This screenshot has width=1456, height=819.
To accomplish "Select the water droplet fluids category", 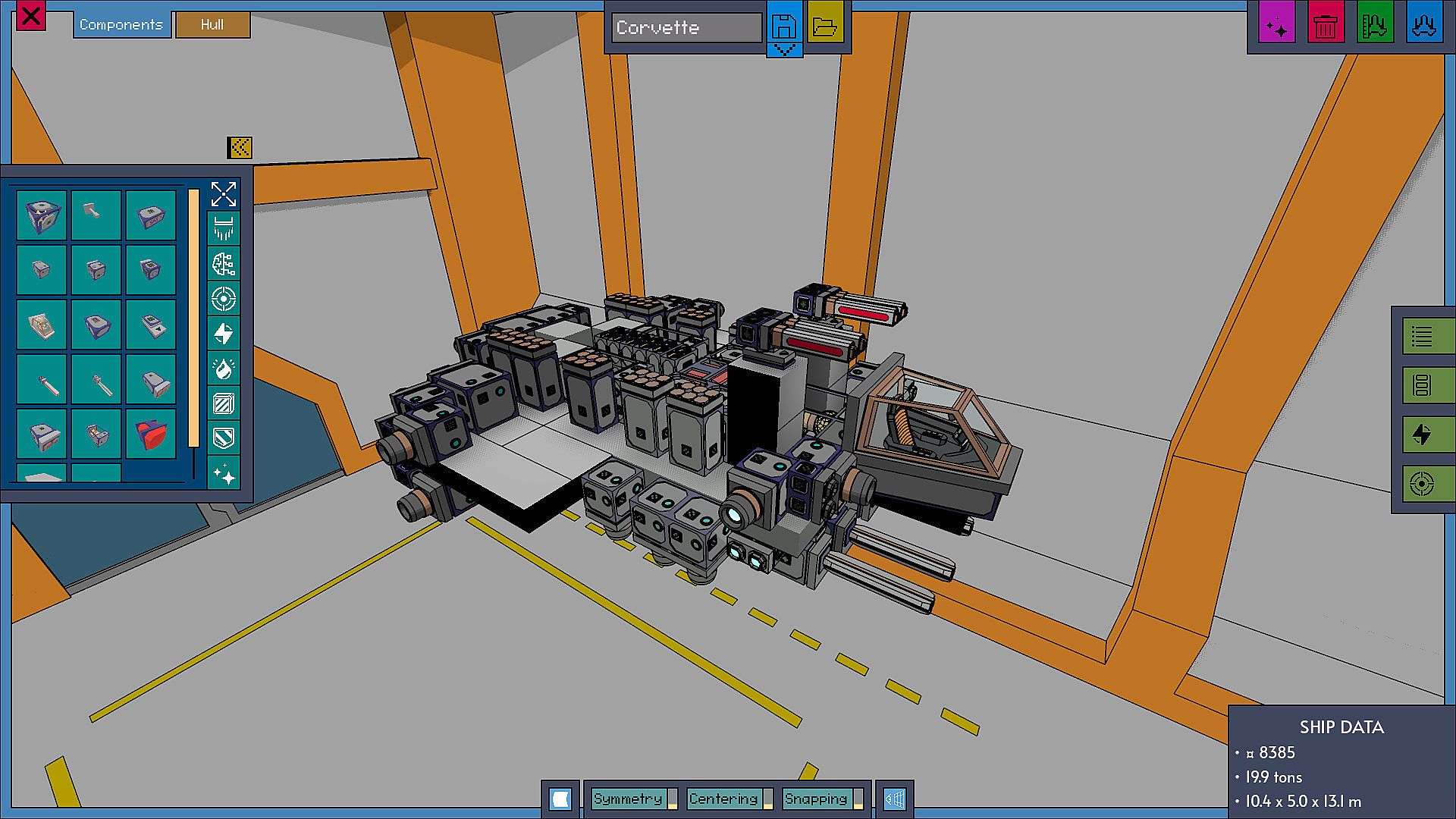I will (224, 369).
